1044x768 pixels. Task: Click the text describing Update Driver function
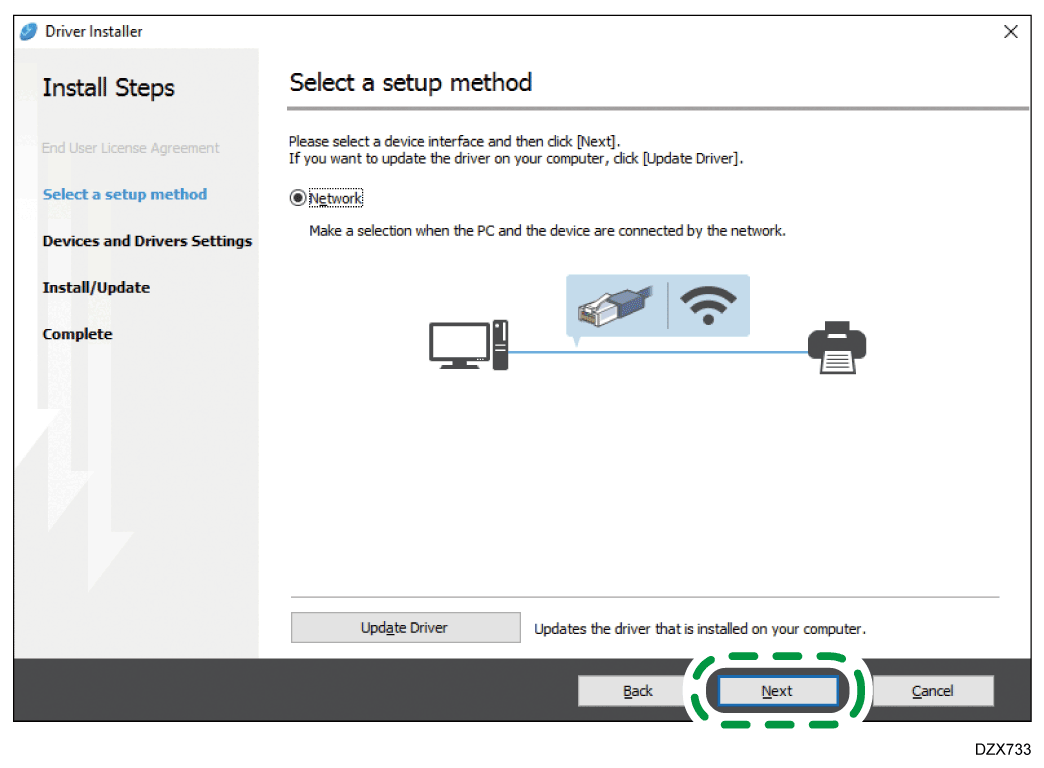point(699,629)
